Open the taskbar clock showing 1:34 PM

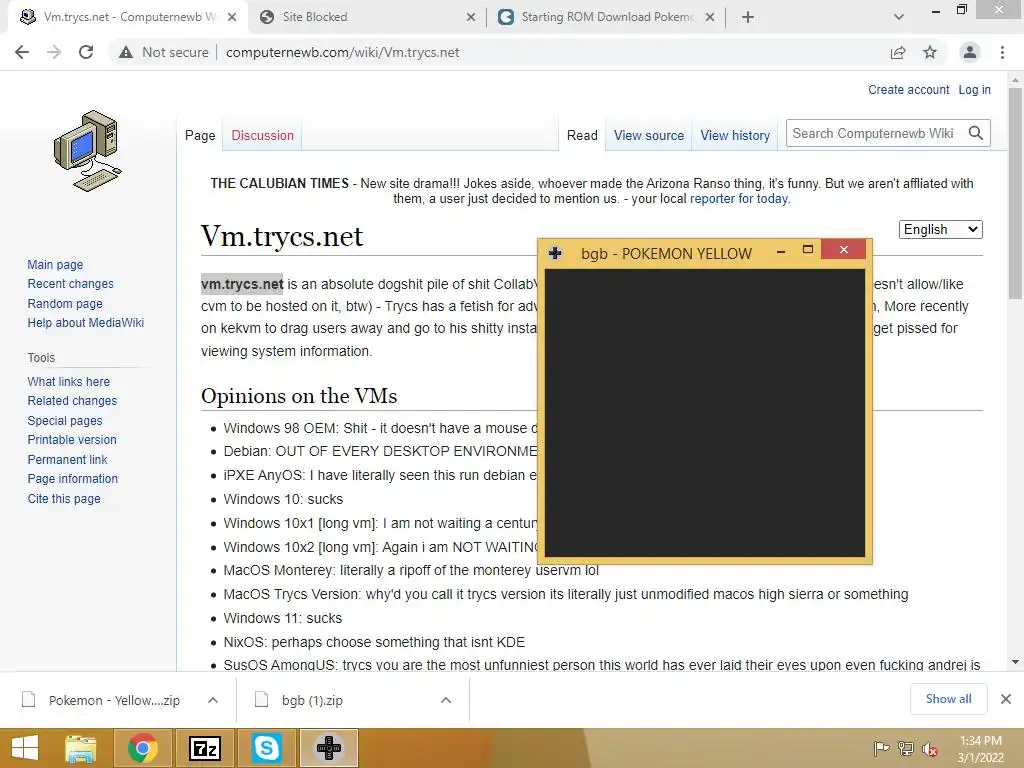(980, 749)
